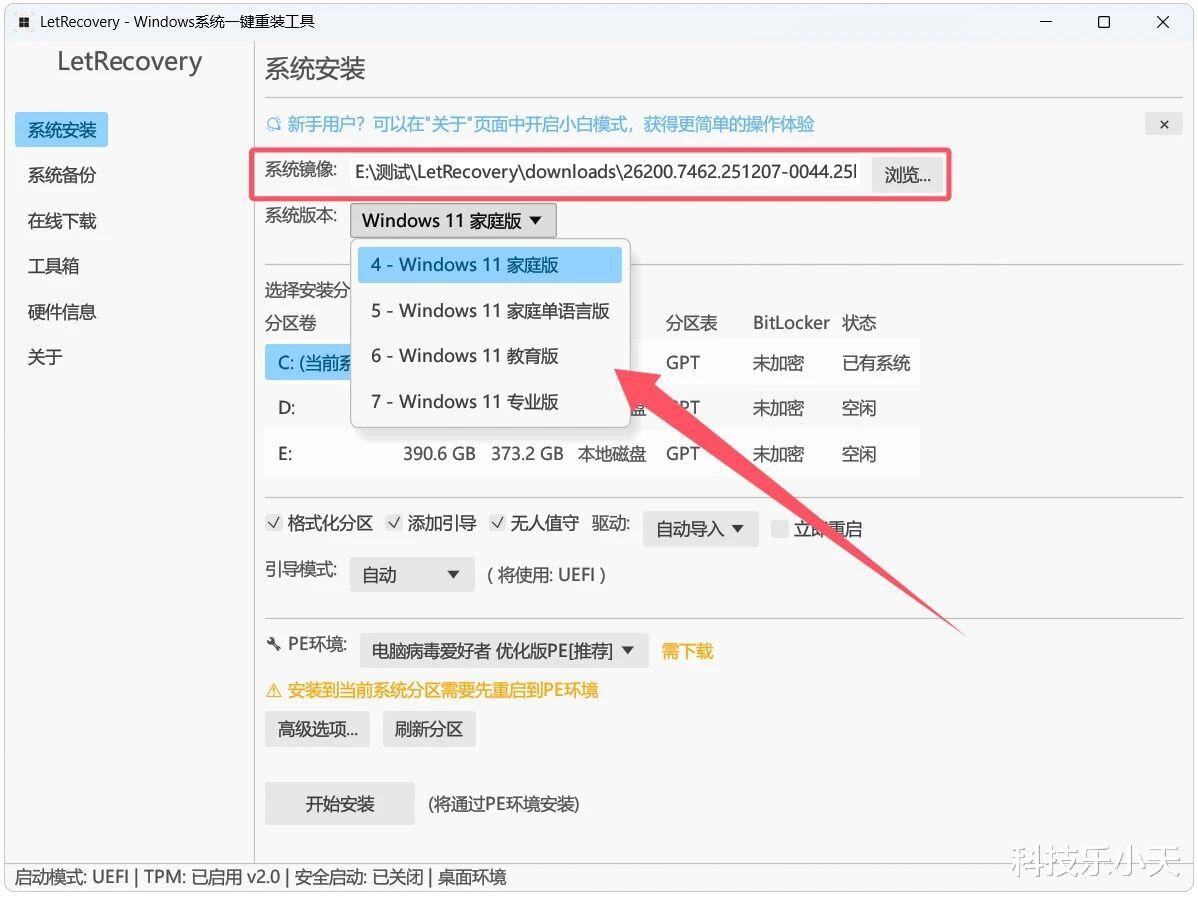Open the 在线下载 sidebar page
The width and height of the screenshot is (1198, 900).
click(62, 222)
